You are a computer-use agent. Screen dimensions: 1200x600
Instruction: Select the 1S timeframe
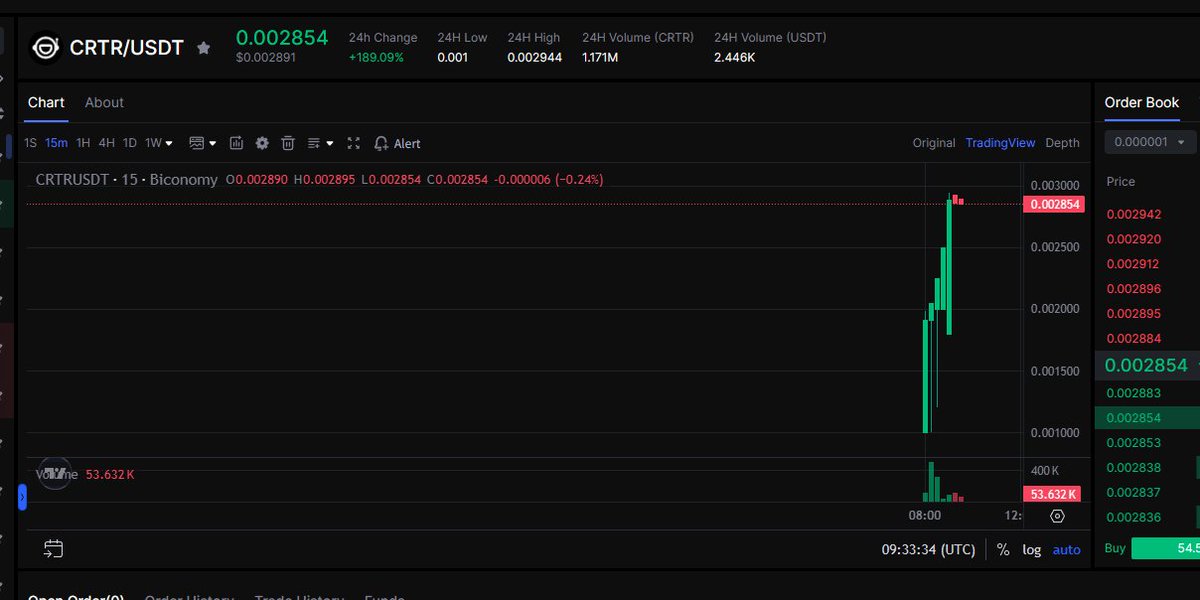click(x=30, y=143)
